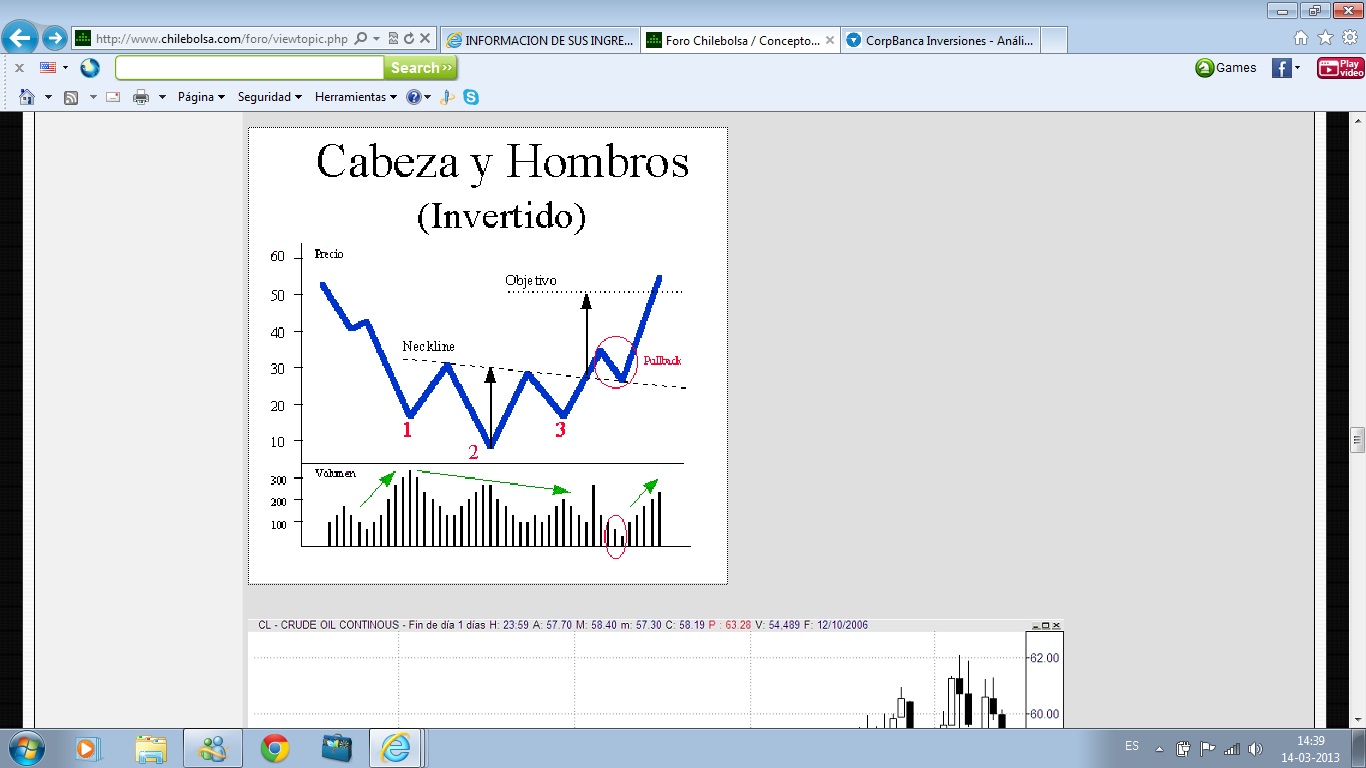Click the Skype toolbar icon
The image size is (1366, 768).
coord(470,97)
